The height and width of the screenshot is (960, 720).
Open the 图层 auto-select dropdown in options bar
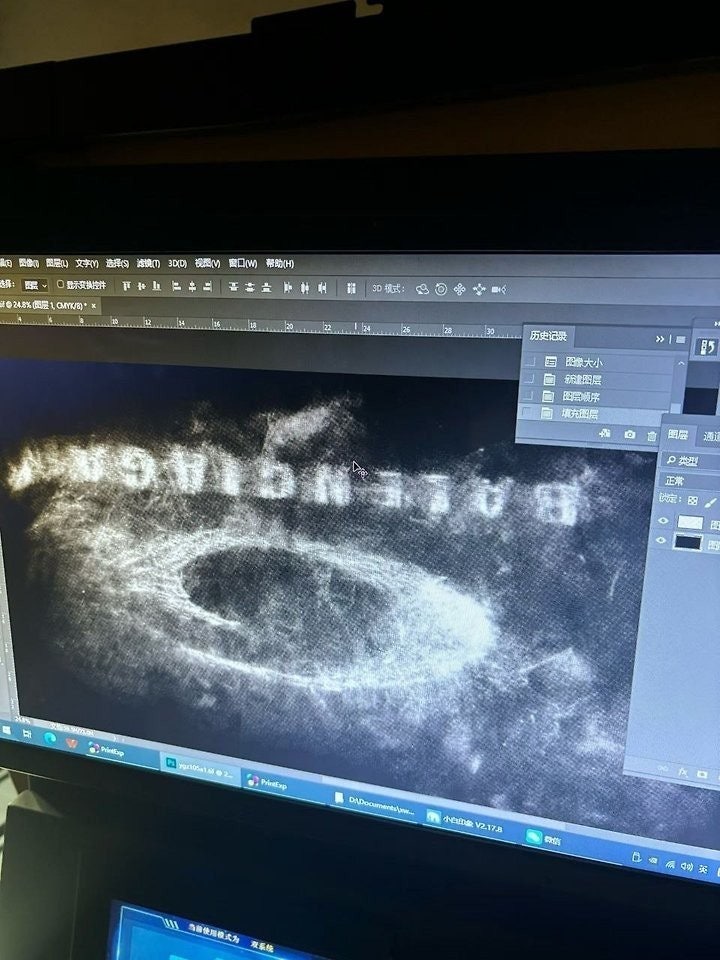[x=35, y=285]
